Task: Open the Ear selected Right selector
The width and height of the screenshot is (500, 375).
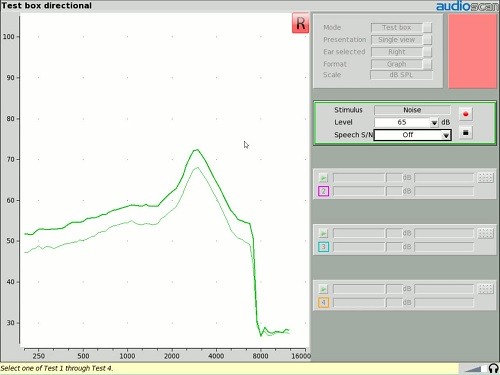Action: point(401,52)
